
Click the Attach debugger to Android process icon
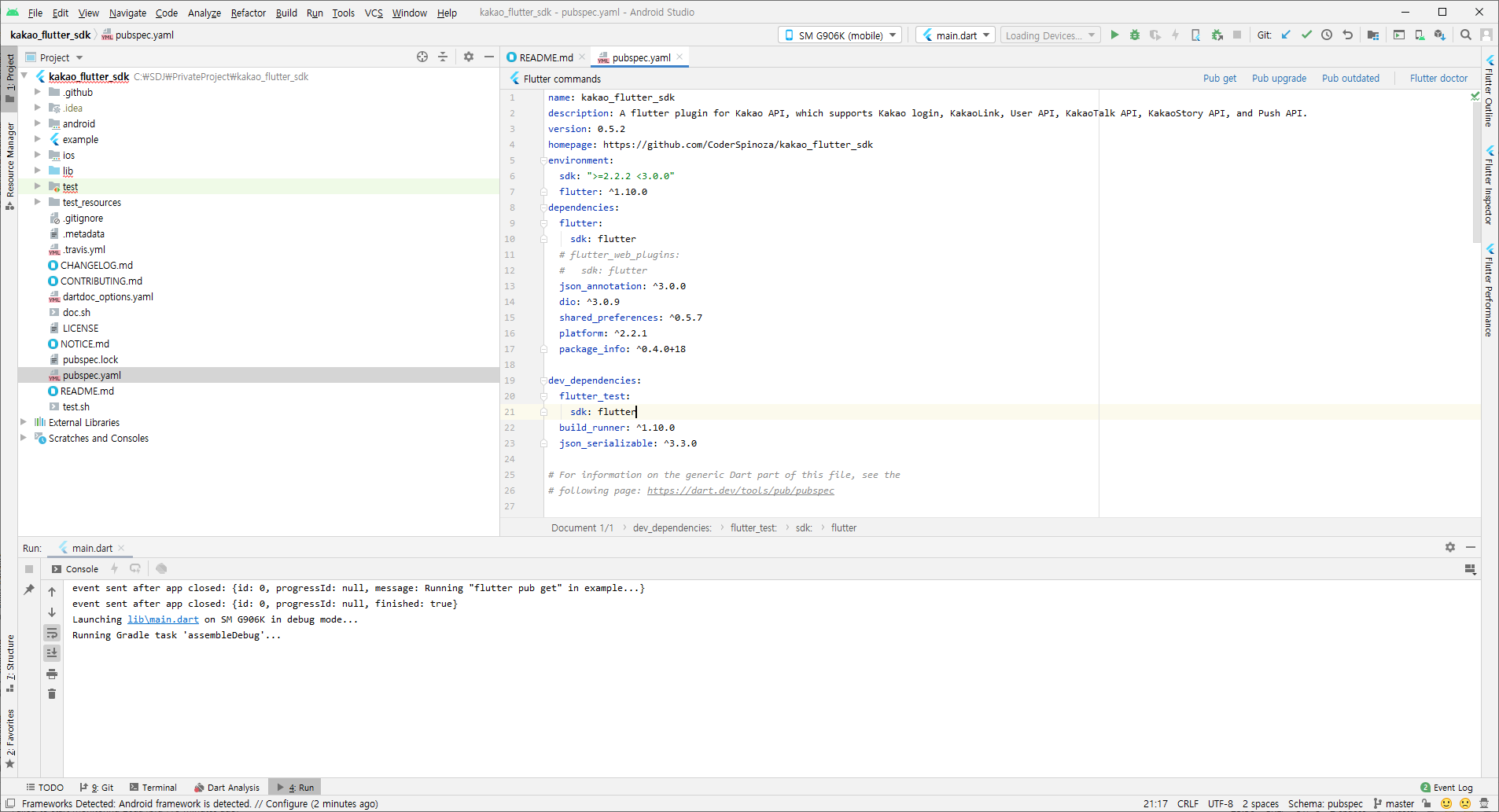(1217, 35)
